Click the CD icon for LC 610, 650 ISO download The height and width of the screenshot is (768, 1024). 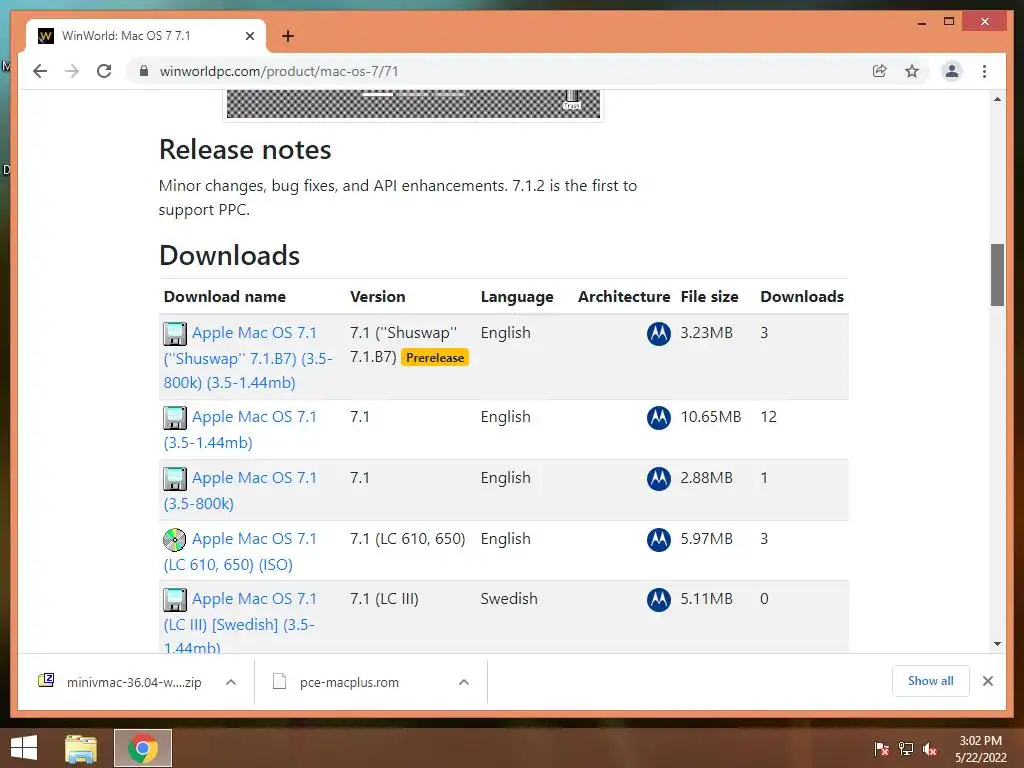pos(174,539)
